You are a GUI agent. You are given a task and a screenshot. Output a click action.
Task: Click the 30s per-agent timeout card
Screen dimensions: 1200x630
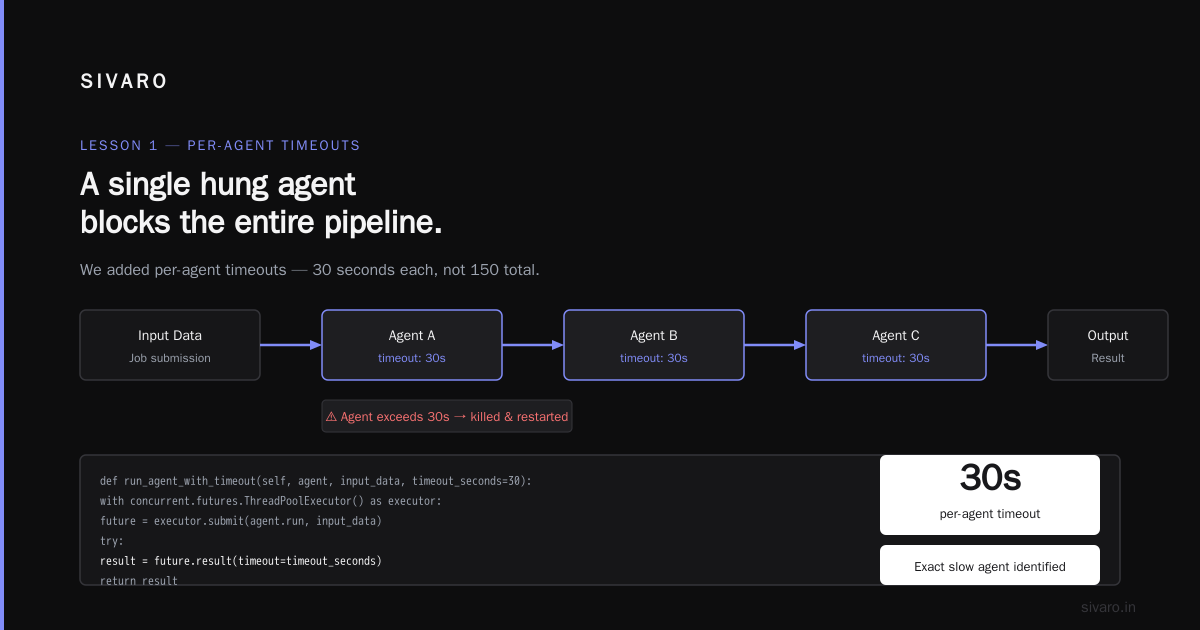point(990,495)
